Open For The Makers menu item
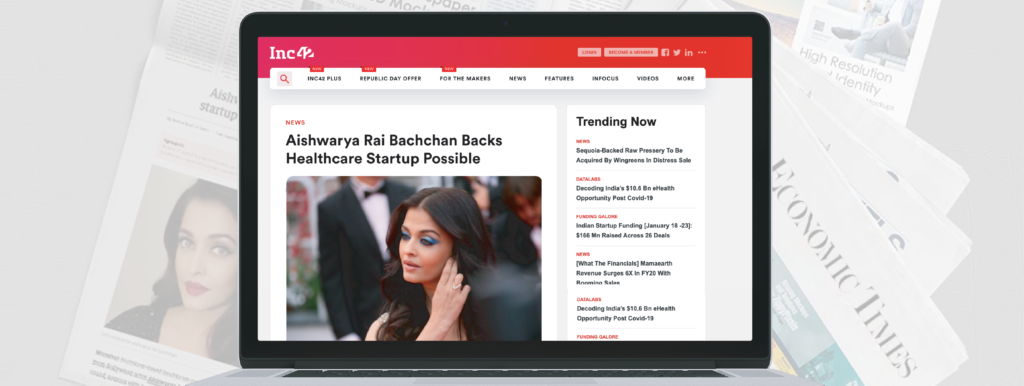 click(467, 78)
